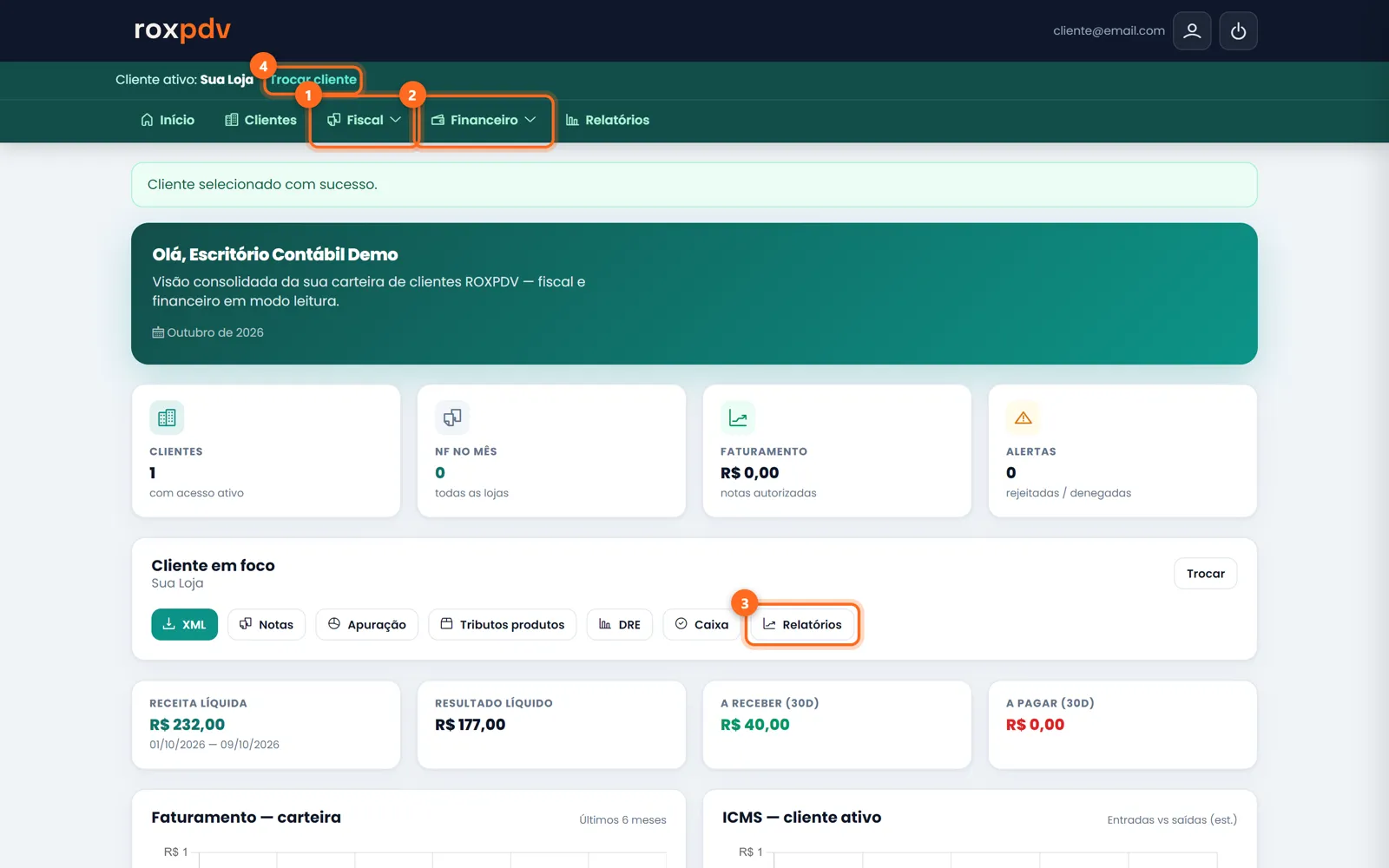Click 'Últimos 6 meses' label
Viewport: 1389px width, 868px height.
click(x=622, y=820)
